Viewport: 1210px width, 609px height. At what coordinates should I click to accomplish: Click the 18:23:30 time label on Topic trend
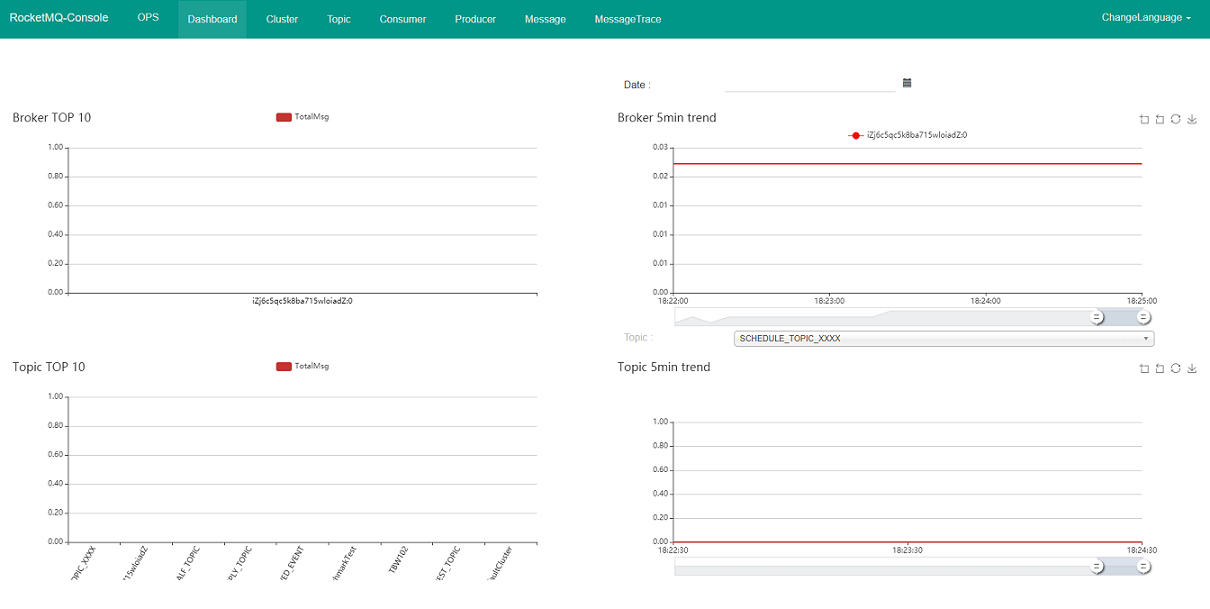click(908, 550)
